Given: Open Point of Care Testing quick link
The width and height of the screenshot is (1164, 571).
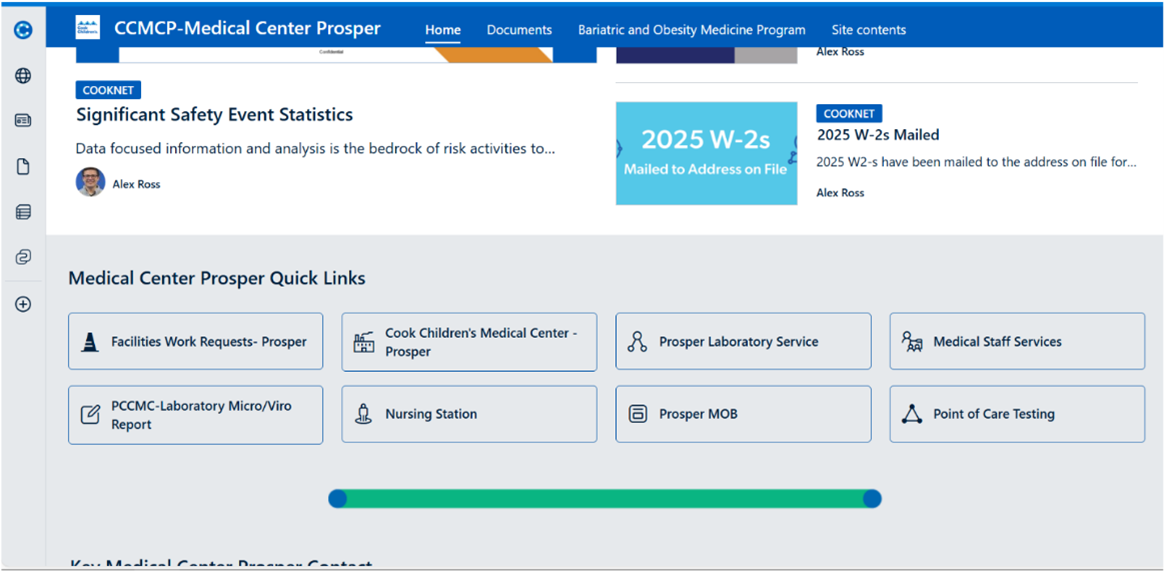Looking at the screenshot, I should pyautogui.click(x=1017, y=414).
